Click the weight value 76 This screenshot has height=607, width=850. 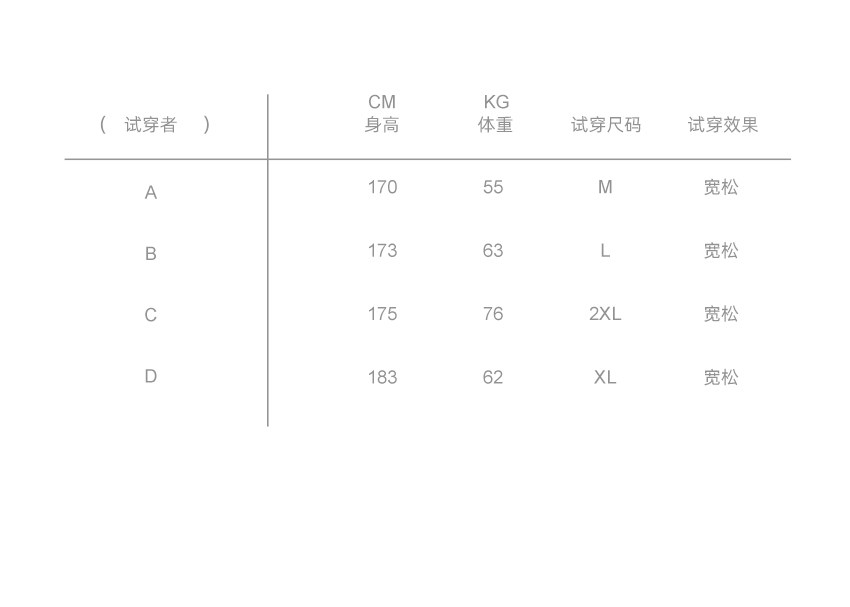[493, 314]
